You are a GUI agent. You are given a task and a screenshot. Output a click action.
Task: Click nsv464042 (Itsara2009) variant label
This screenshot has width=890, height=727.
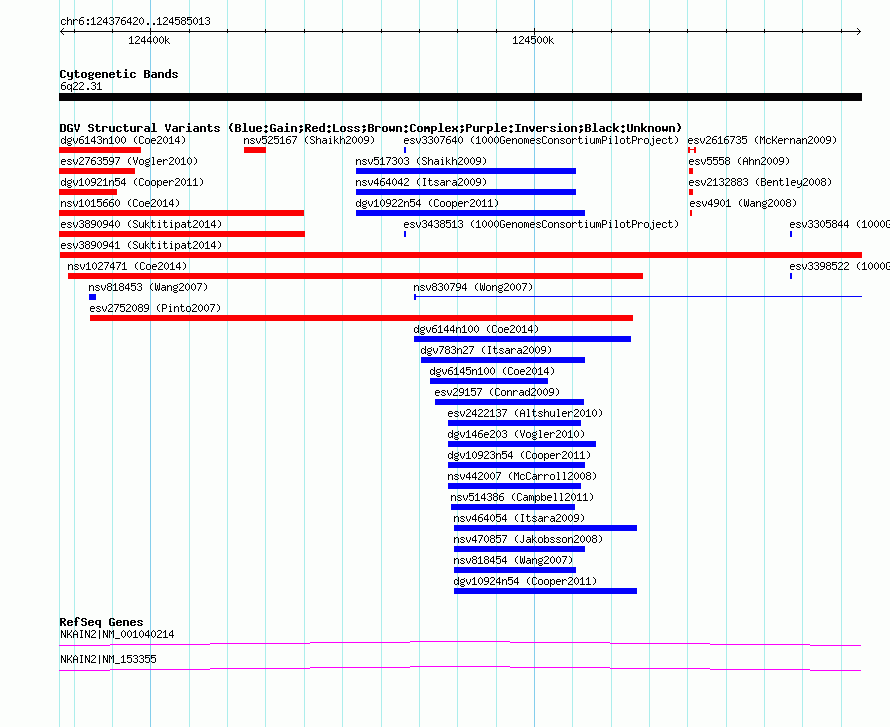421,182
